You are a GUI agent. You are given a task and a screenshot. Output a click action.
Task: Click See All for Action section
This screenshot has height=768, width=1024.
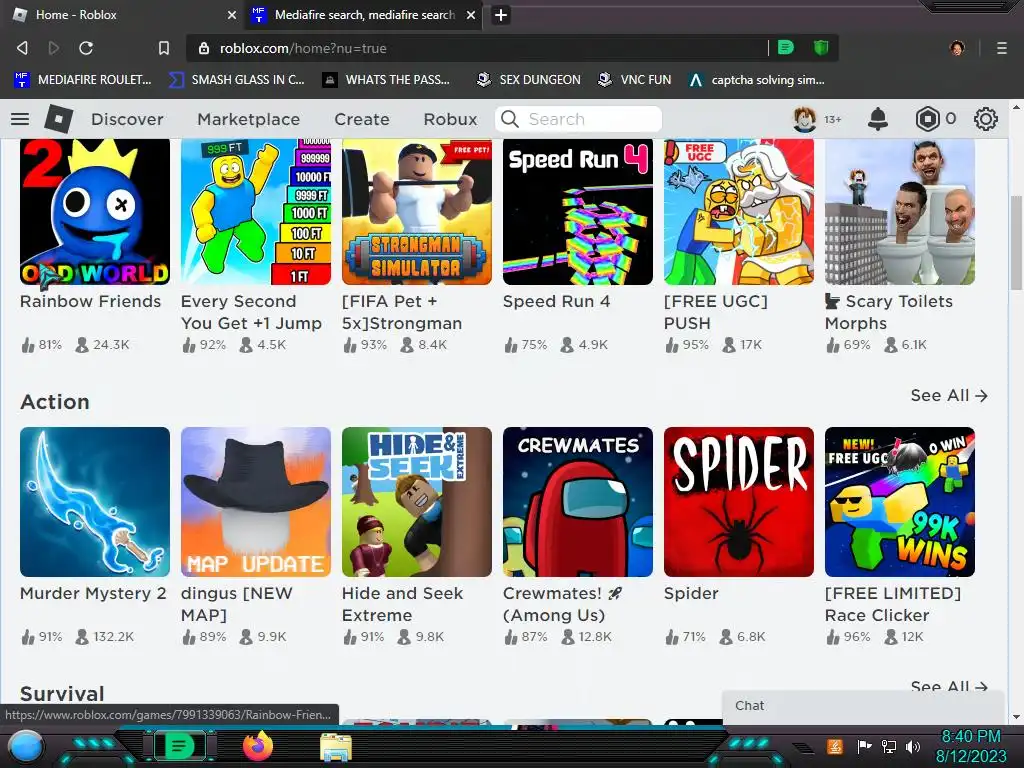pos(949,395)
